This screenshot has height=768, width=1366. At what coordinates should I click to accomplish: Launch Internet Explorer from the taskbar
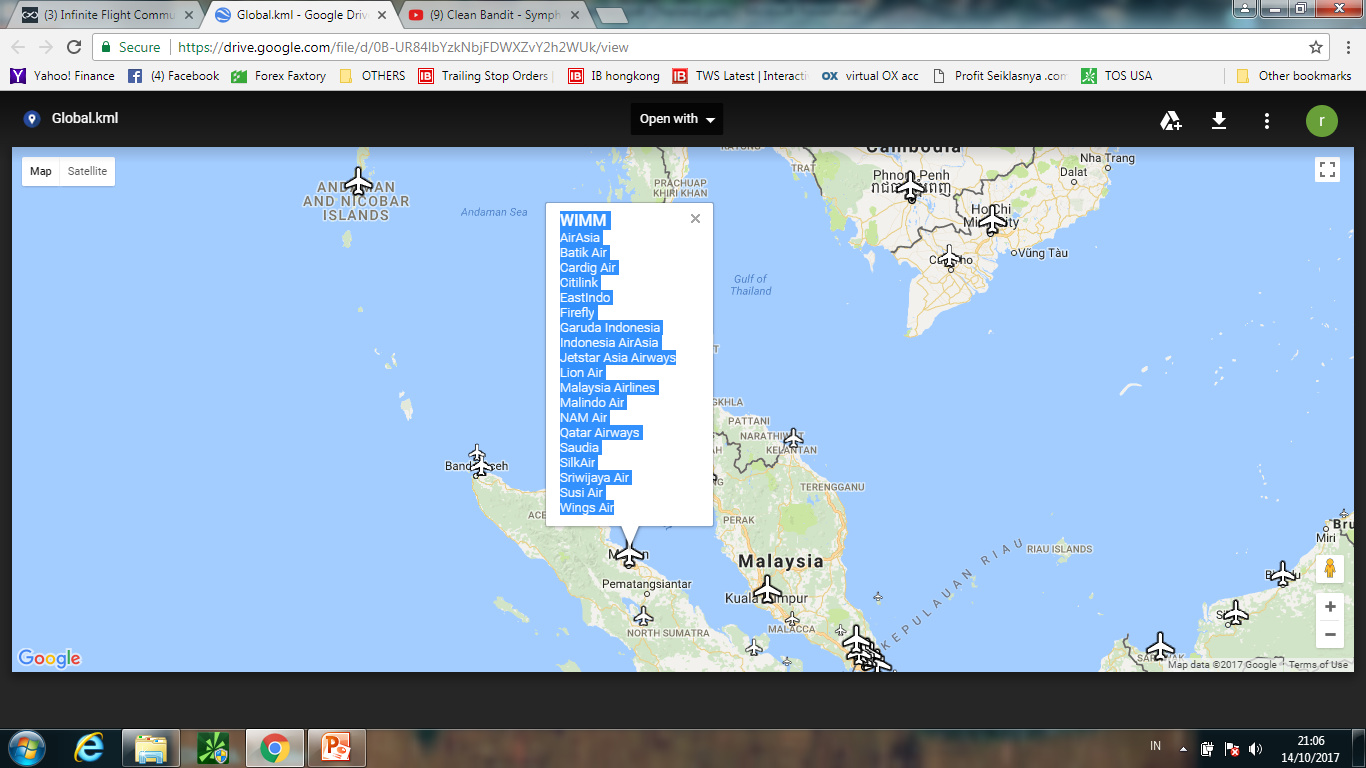tap(89, 747)
